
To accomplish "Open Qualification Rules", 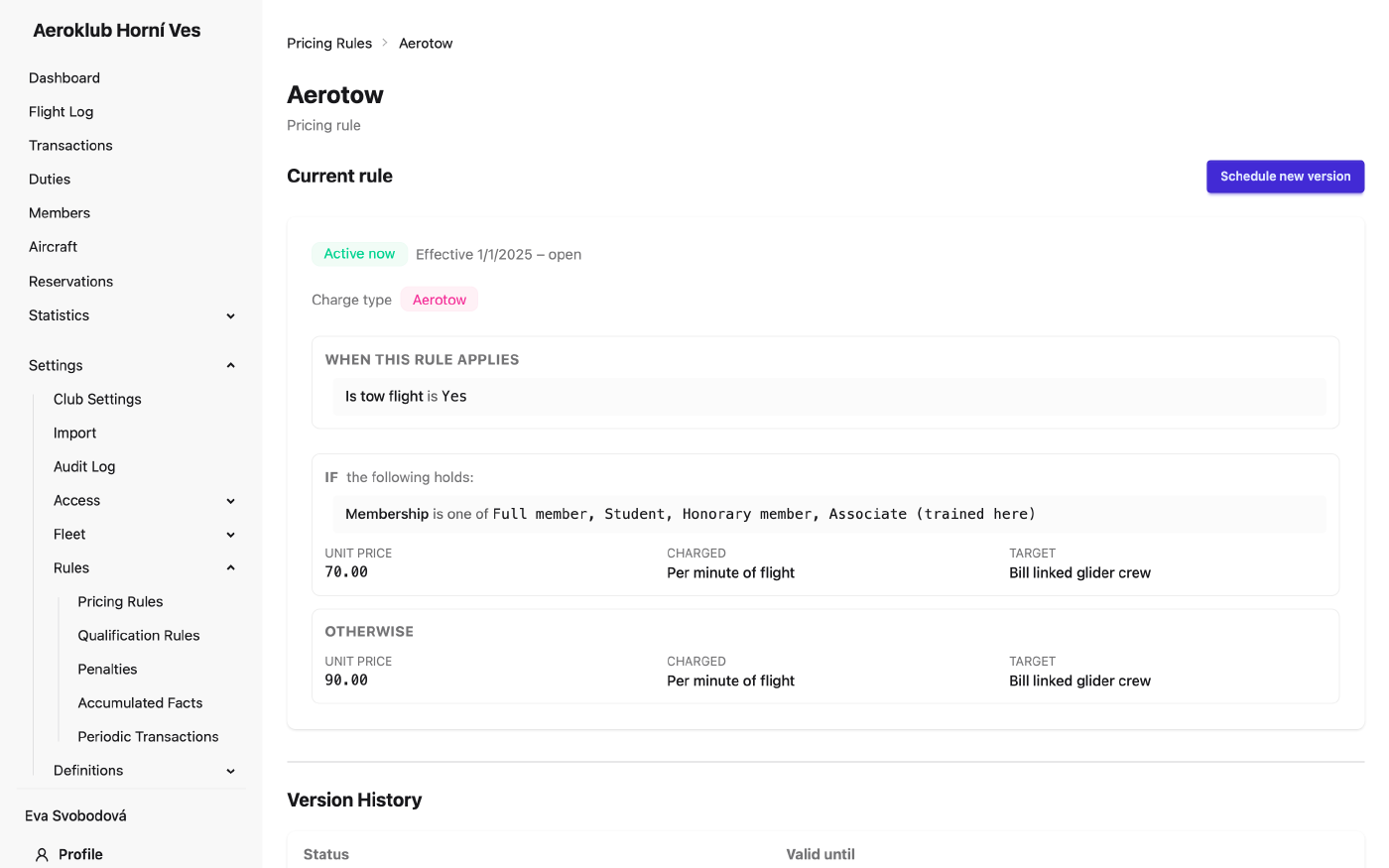I will [x=139, y=635].
